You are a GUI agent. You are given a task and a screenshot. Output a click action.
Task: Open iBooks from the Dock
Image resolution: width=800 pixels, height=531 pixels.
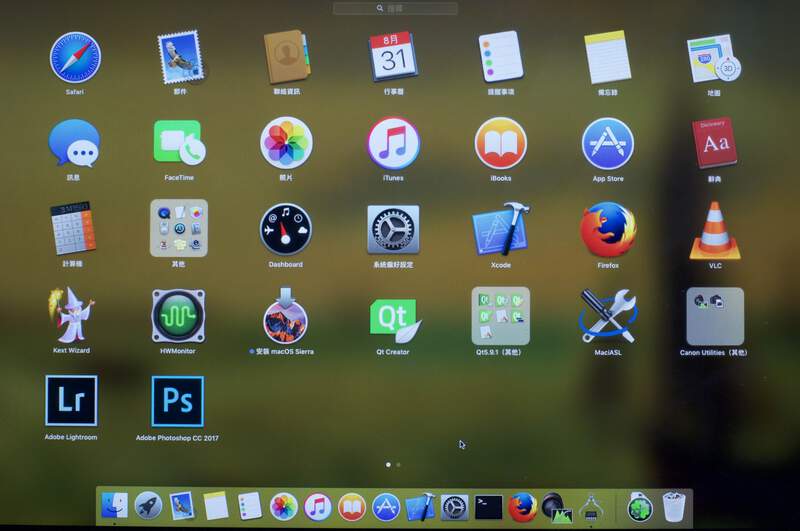(352, 507)
